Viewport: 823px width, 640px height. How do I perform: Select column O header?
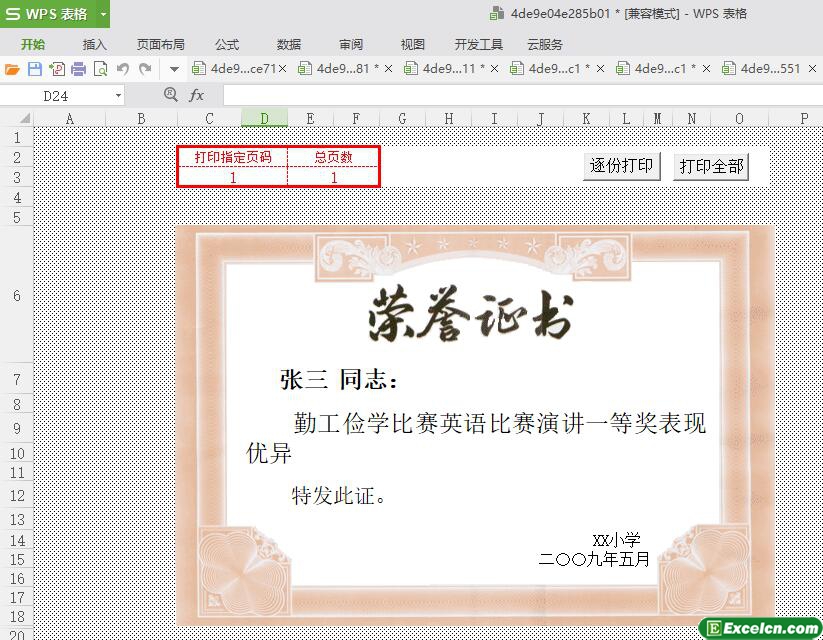click(739, 119)
